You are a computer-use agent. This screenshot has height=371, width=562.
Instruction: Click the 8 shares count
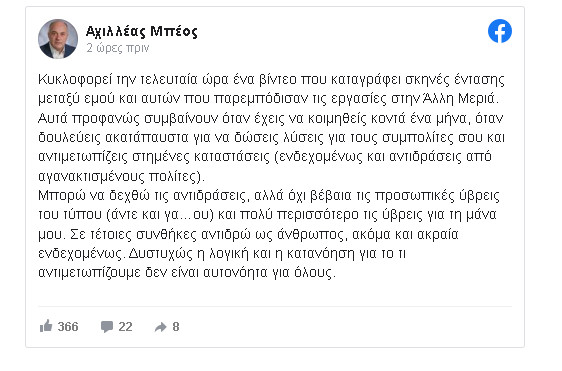coord(176,327)
